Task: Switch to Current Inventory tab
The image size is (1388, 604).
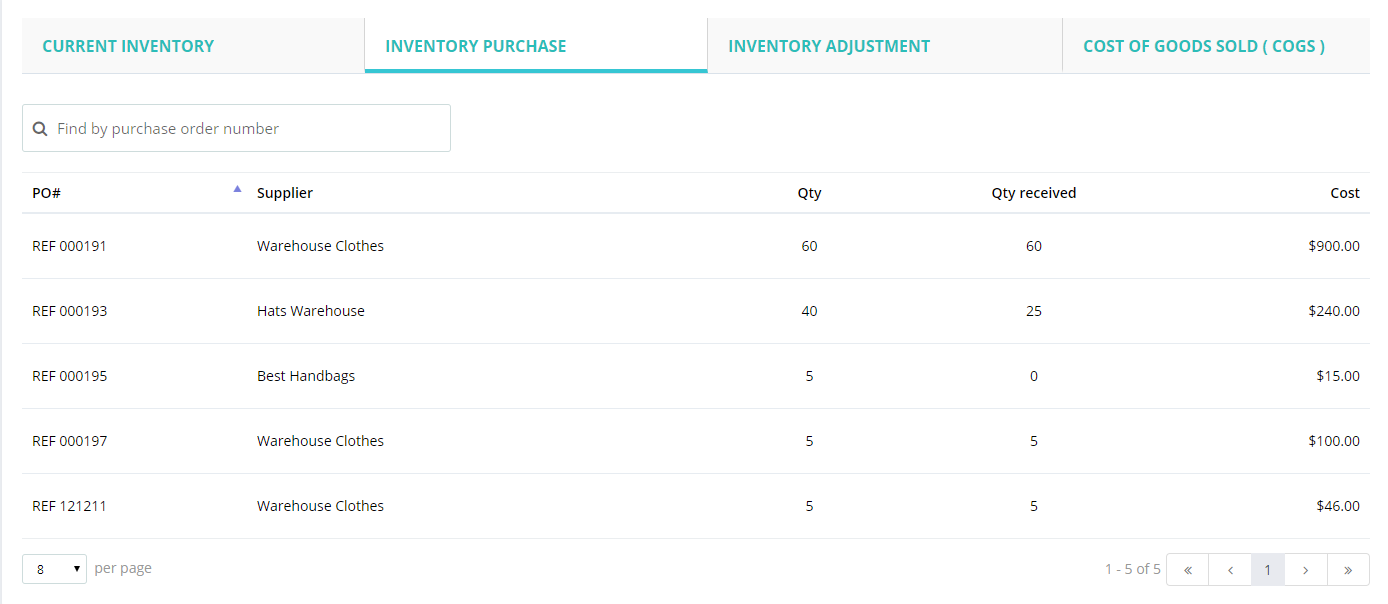Action: (128, 46)
